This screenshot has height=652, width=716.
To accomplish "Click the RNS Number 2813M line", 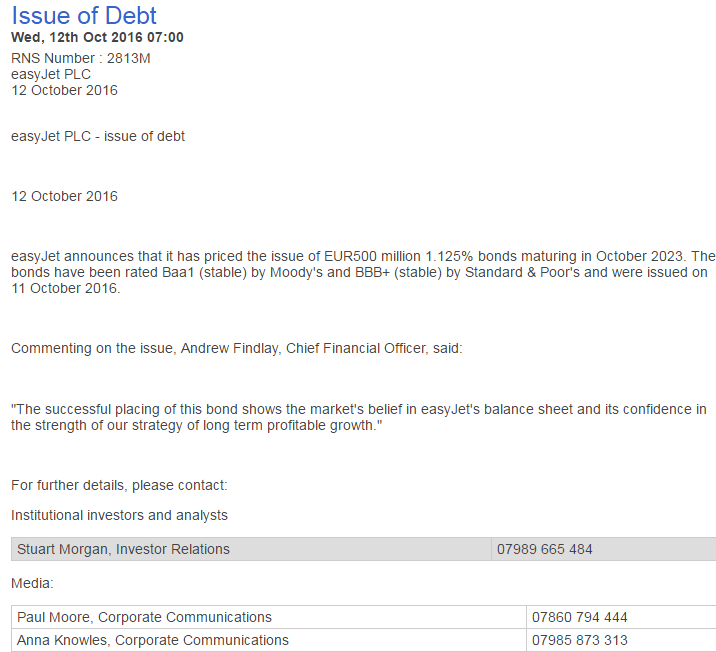I will 80,58.
